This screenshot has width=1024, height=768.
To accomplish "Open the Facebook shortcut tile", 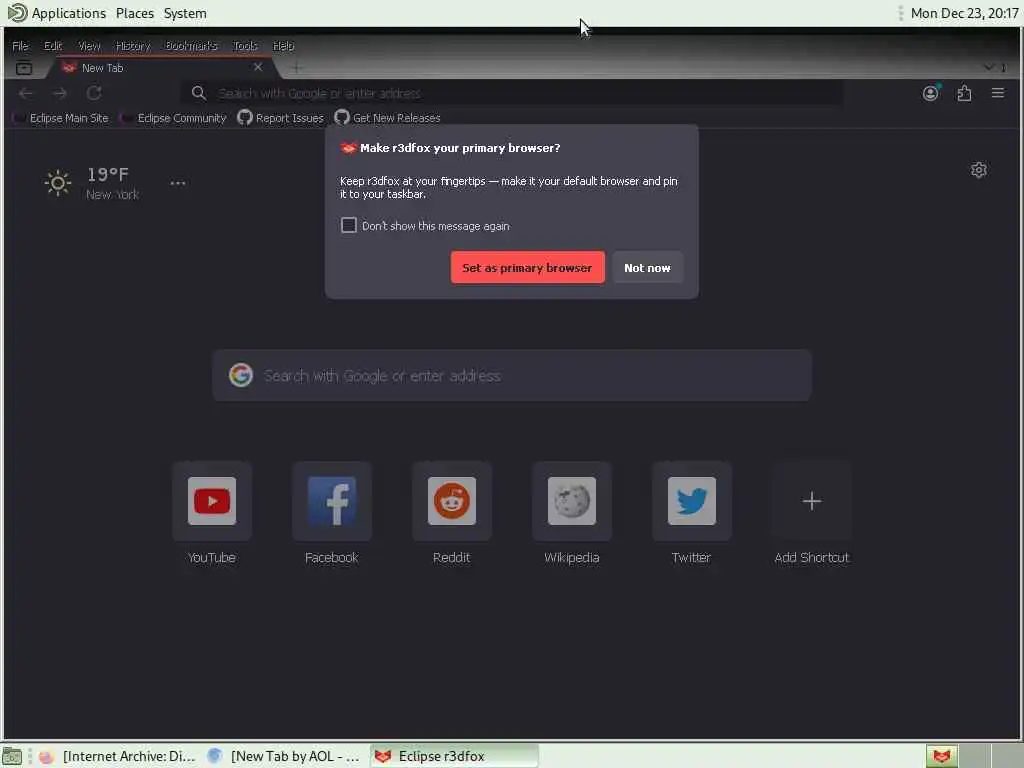I will pyautogui.click(x=332, y=501).
